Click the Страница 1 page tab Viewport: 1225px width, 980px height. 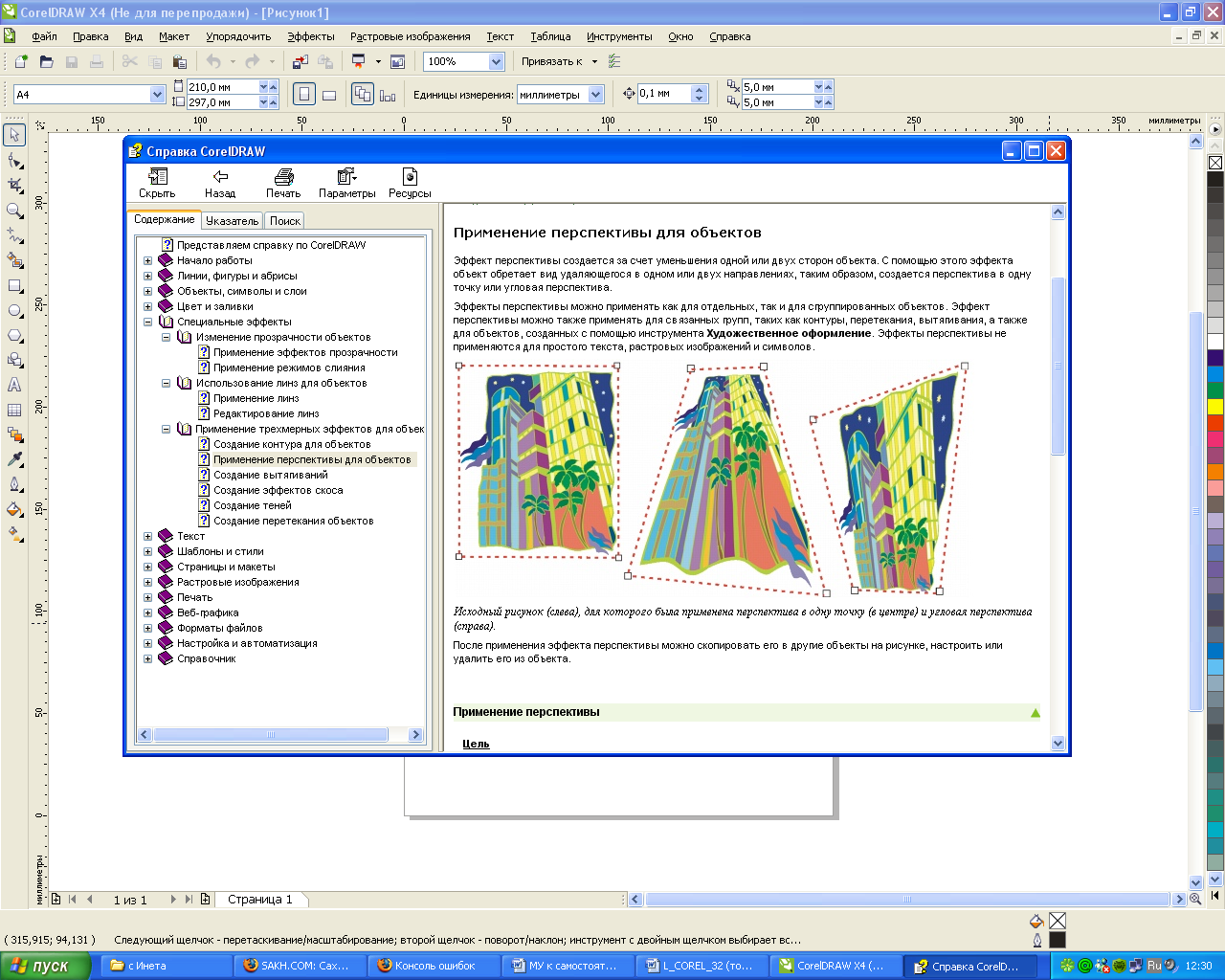point(260,900)
